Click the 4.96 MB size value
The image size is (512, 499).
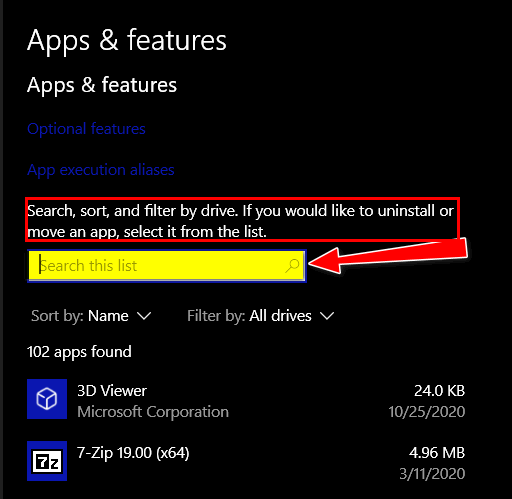point(437,453)
